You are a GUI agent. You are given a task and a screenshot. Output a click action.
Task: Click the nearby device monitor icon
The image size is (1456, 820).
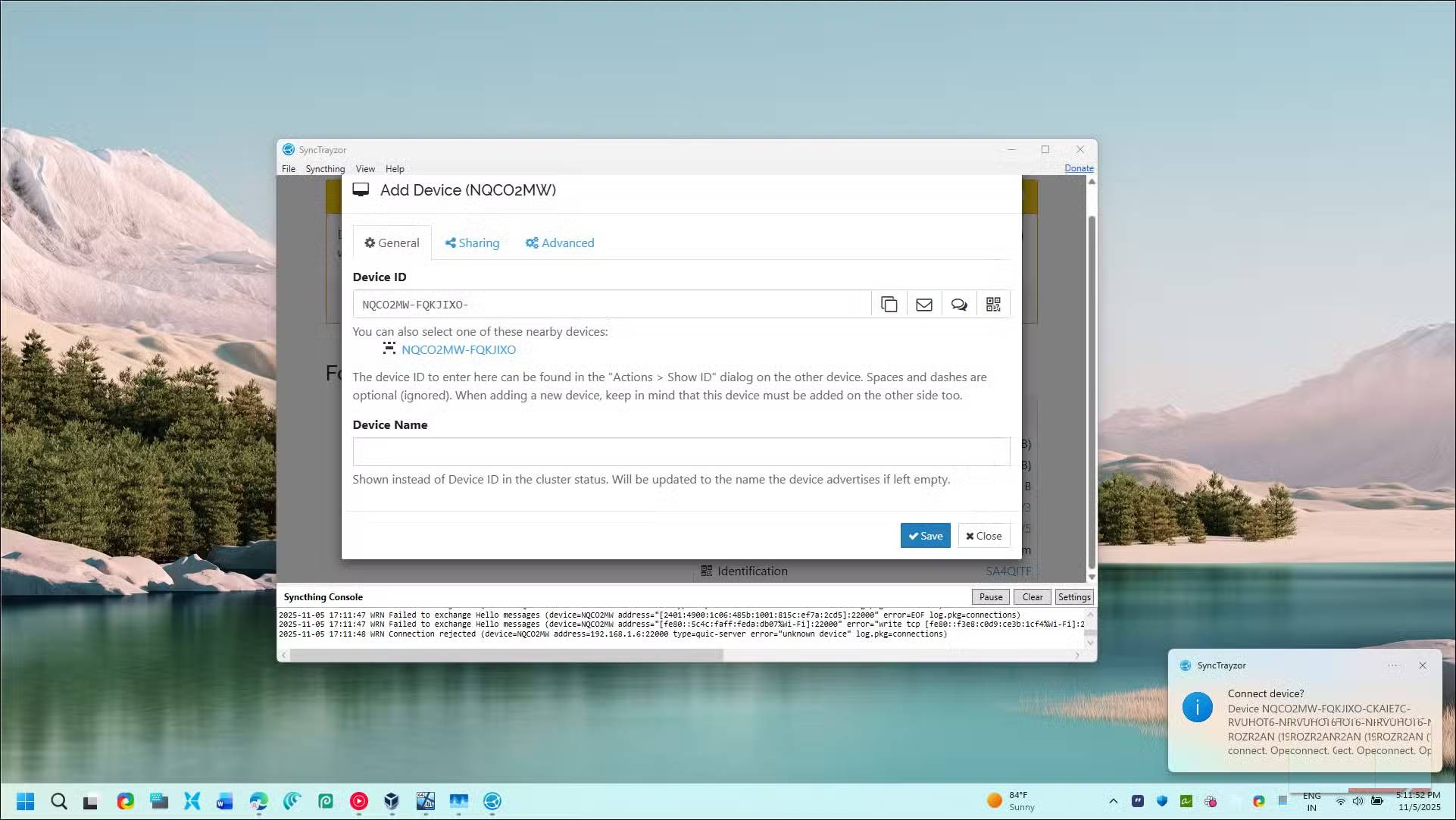tap(389, 349)
